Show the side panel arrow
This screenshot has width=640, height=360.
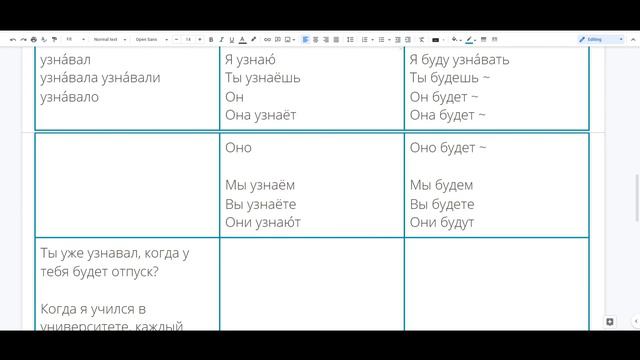click(x=636, y=322)
